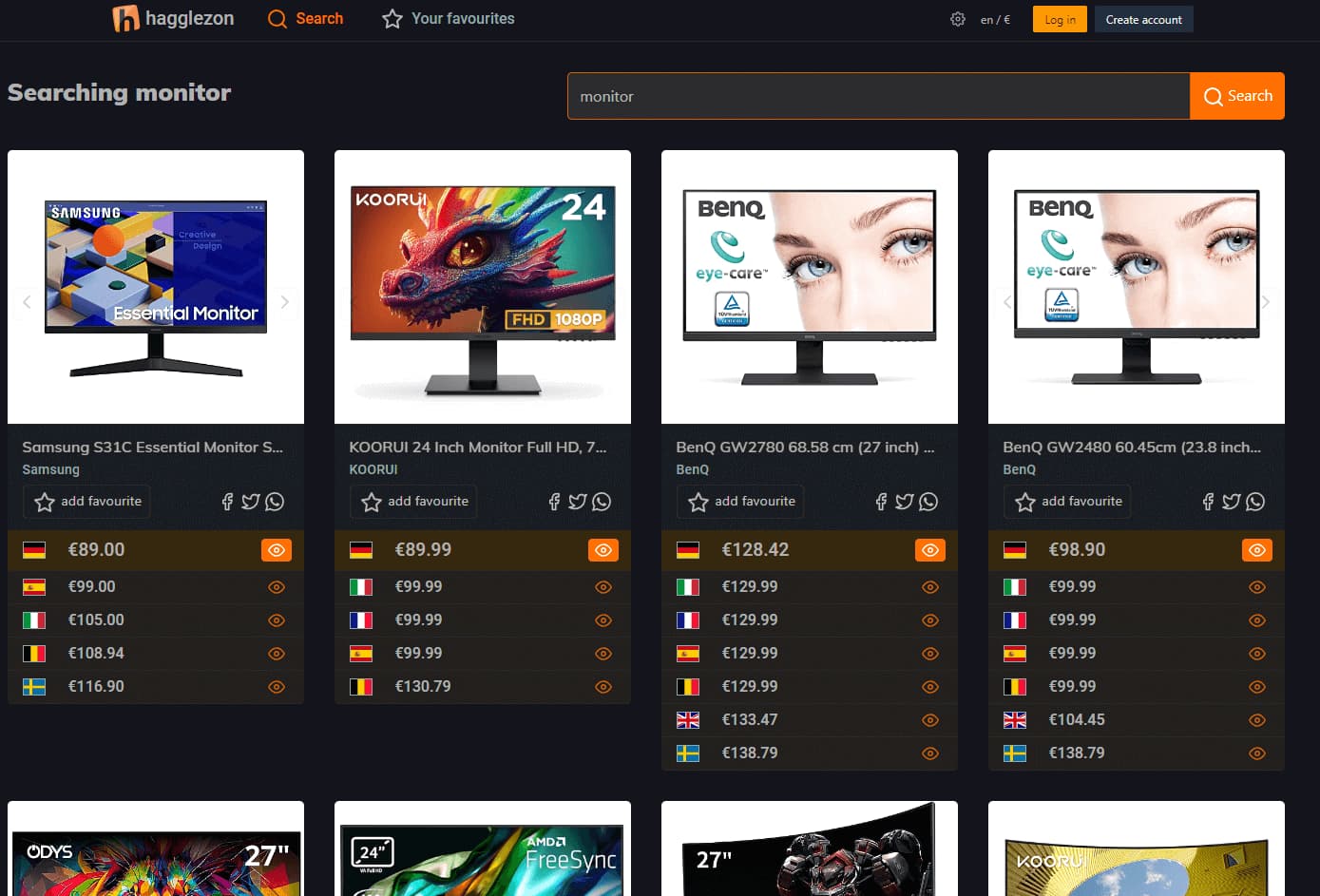View the Samsung €108.94 offer eye
The image size is (1320, 896).
click(x=277, y=654)
